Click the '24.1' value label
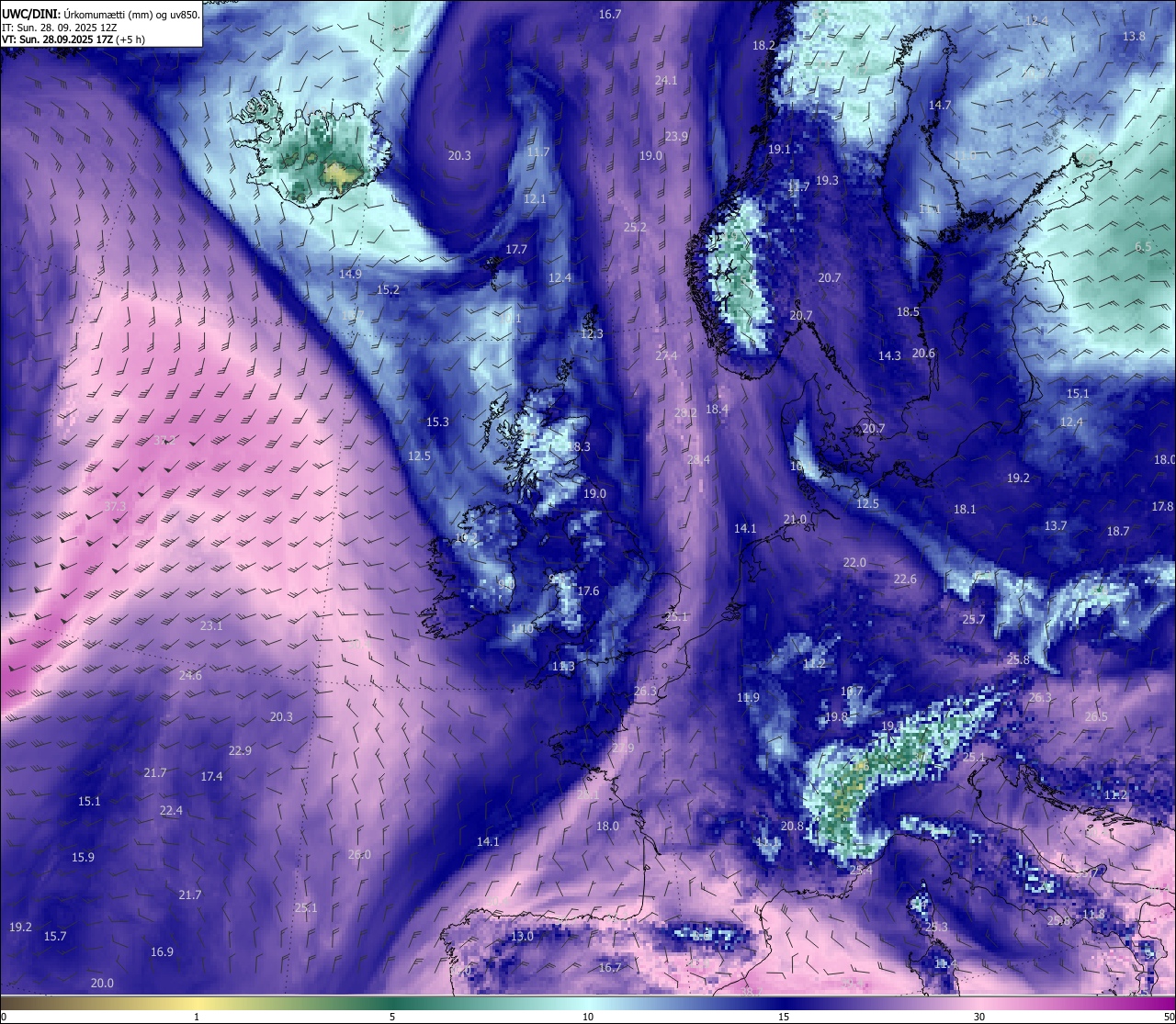 (666, 80)
